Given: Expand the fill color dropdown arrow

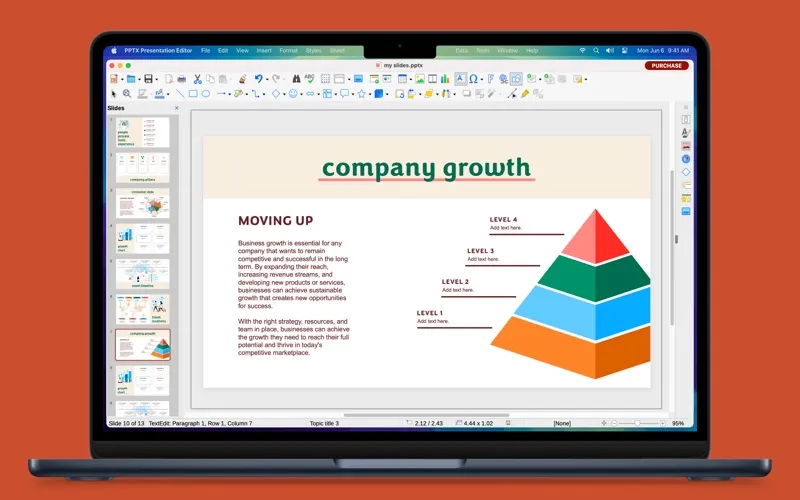Looking at the screenshot, I should click(168, 94).
